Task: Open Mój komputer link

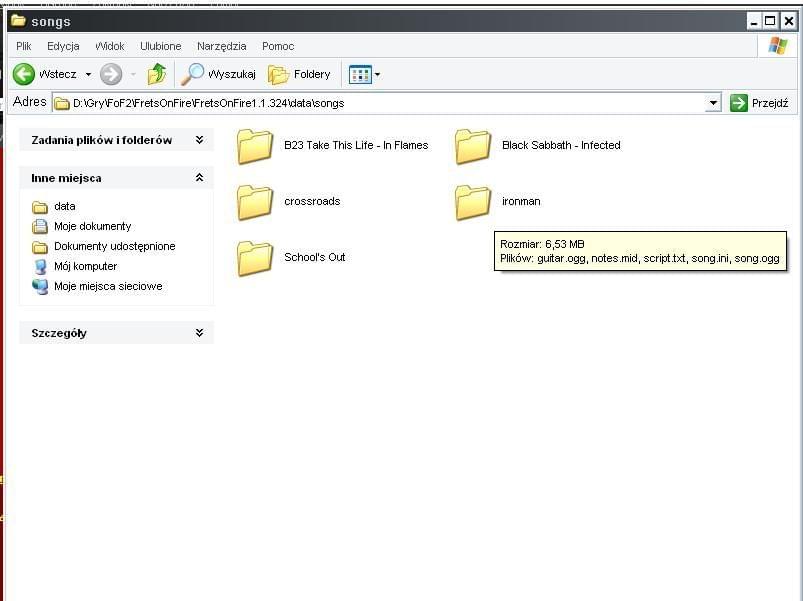Action: pyautogui.click(x=86, y=266)
